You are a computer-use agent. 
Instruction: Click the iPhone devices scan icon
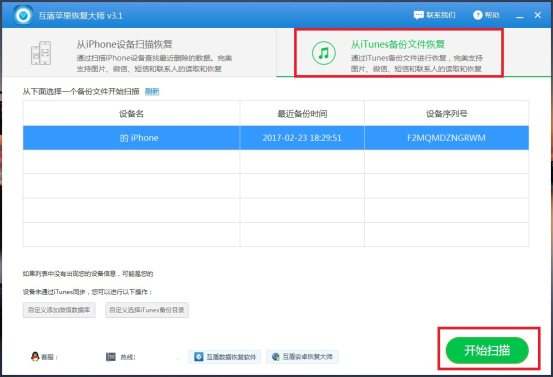coord(41,53)
